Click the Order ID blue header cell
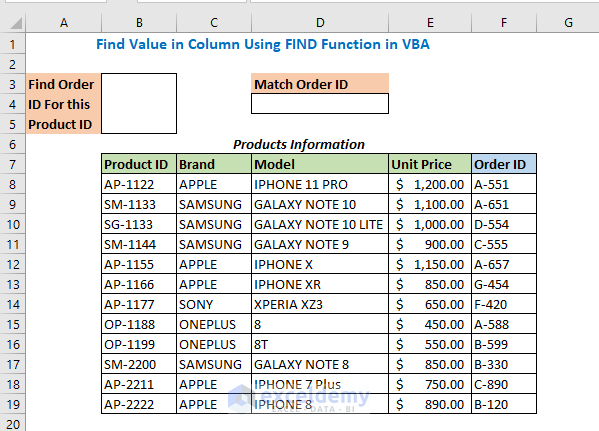Viewport: 599px width, 431px height. click(504, 164)
